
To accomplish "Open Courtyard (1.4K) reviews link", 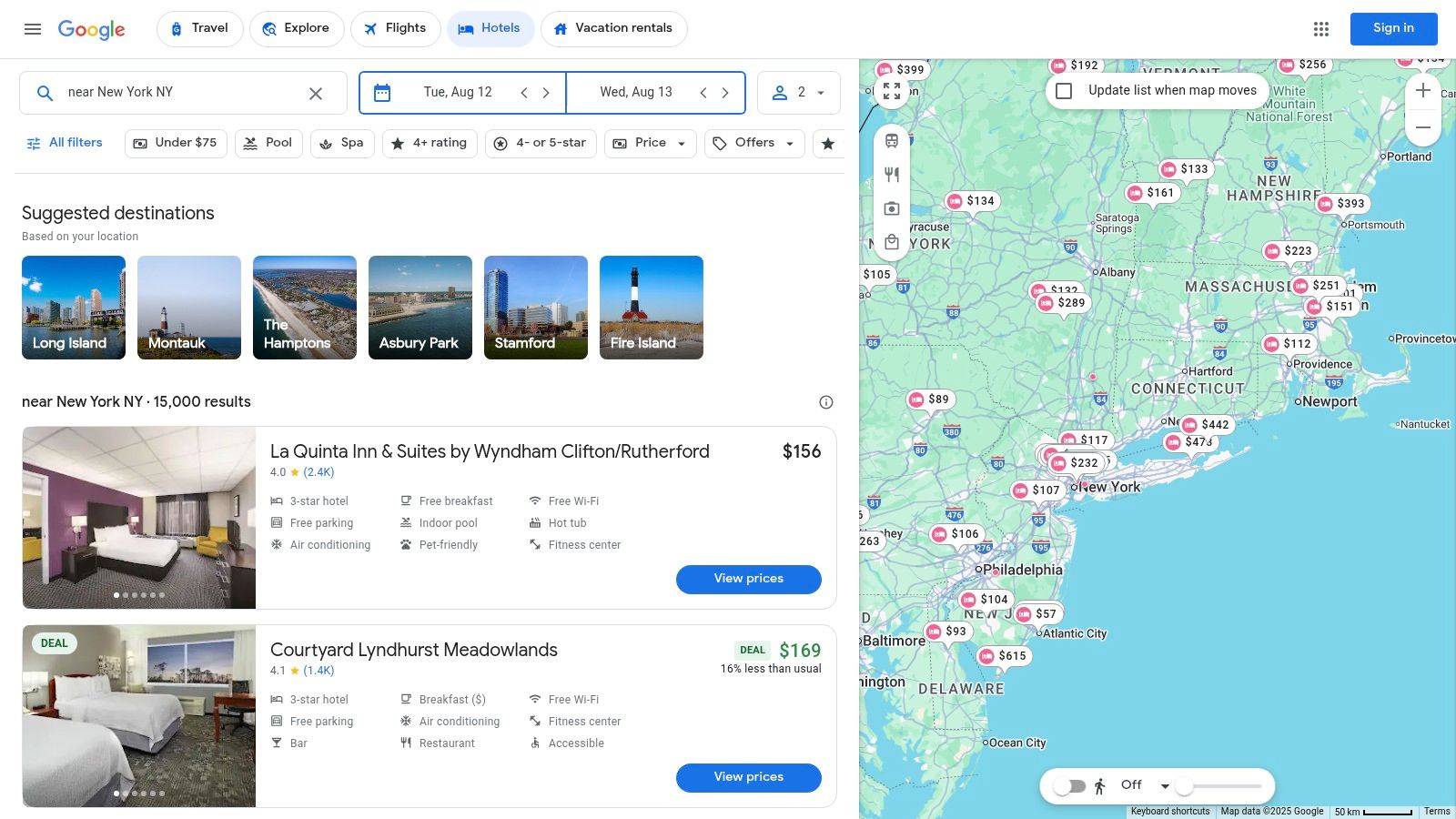I will click(318, 671).
